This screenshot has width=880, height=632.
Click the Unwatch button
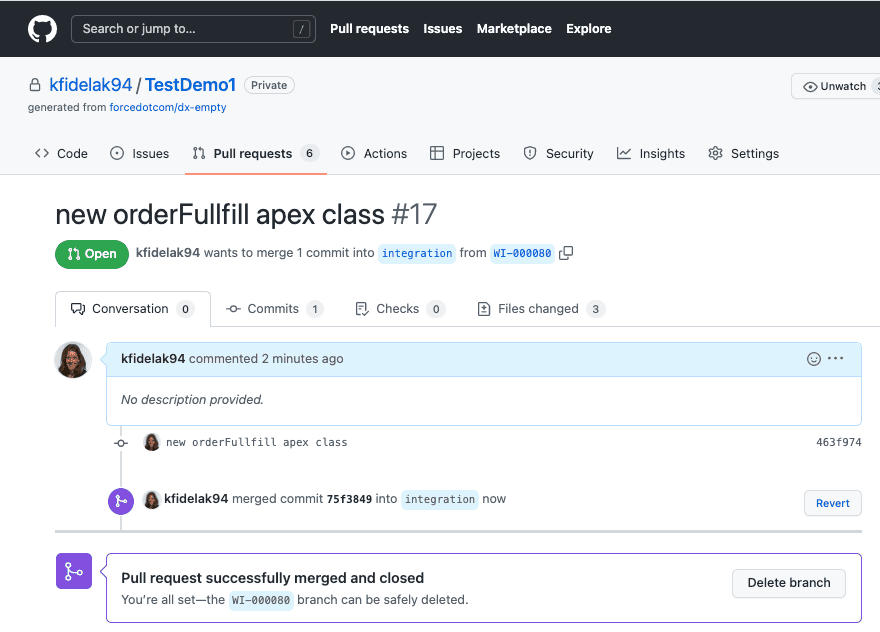[x=835, y=86]
